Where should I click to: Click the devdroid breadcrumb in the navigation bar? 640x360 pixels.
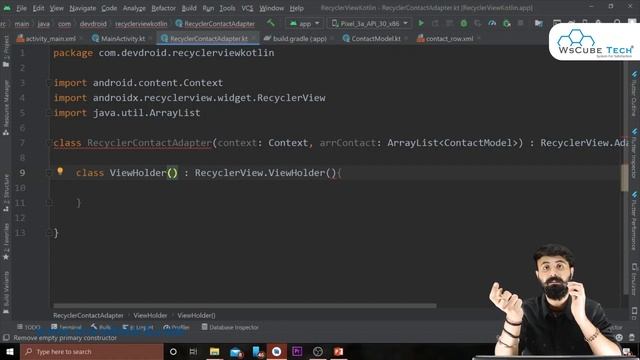(93, 24)
